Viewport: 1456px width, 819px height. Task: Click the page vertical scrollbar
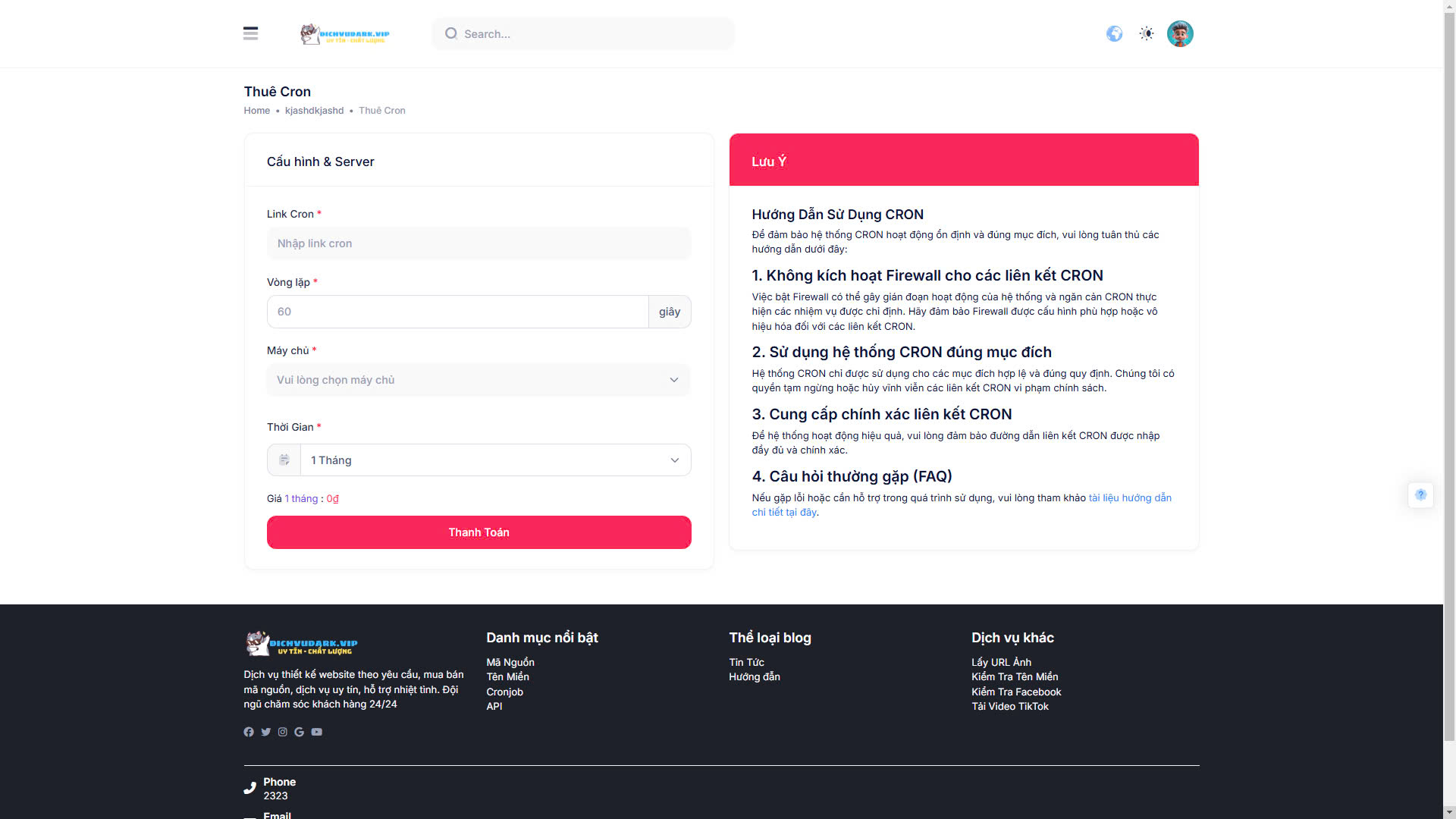1449,379
